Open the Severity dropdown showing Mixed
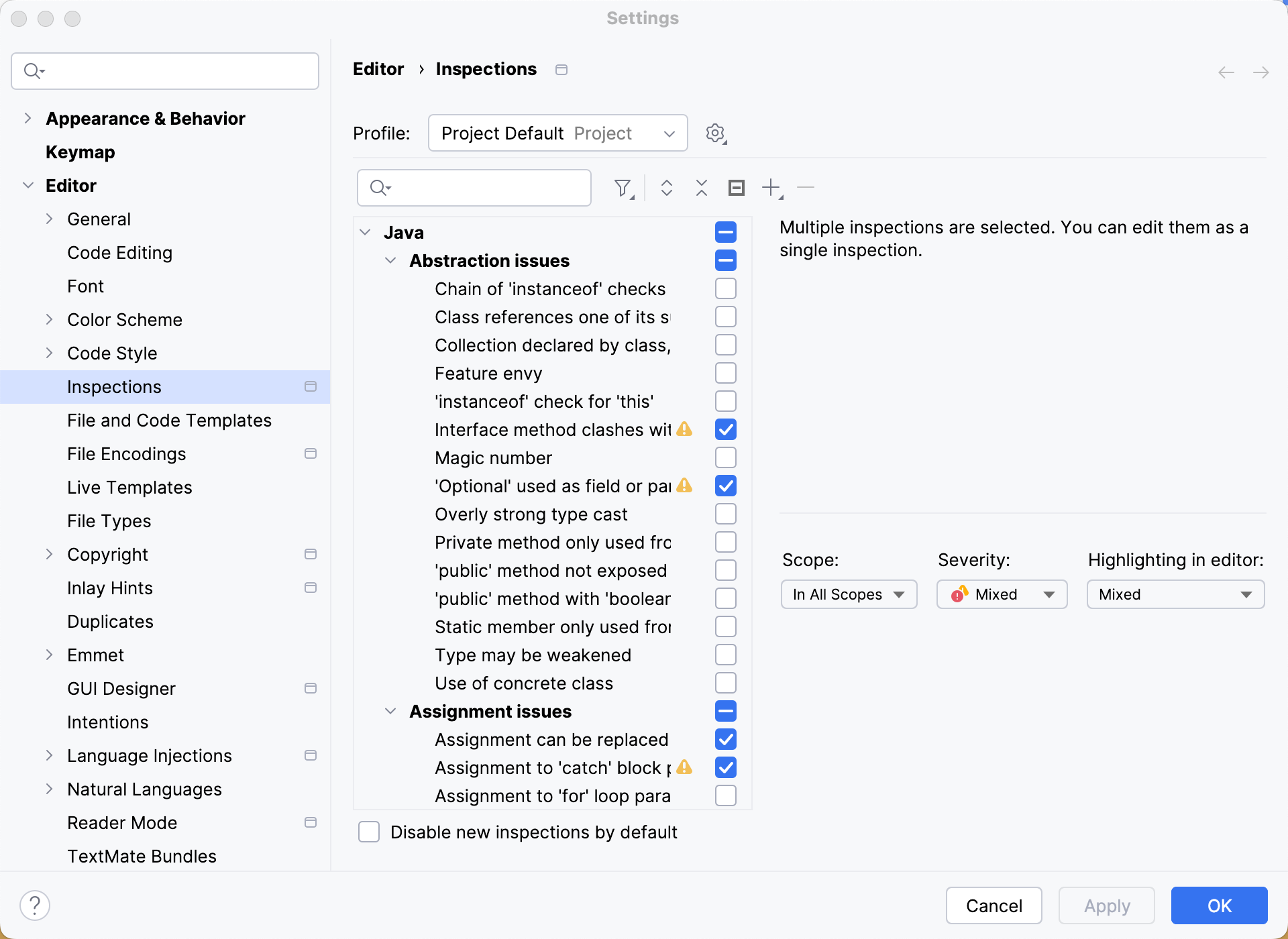Image resolution: width=1288 pixels, height=939 pixels. pos(1001,594)
